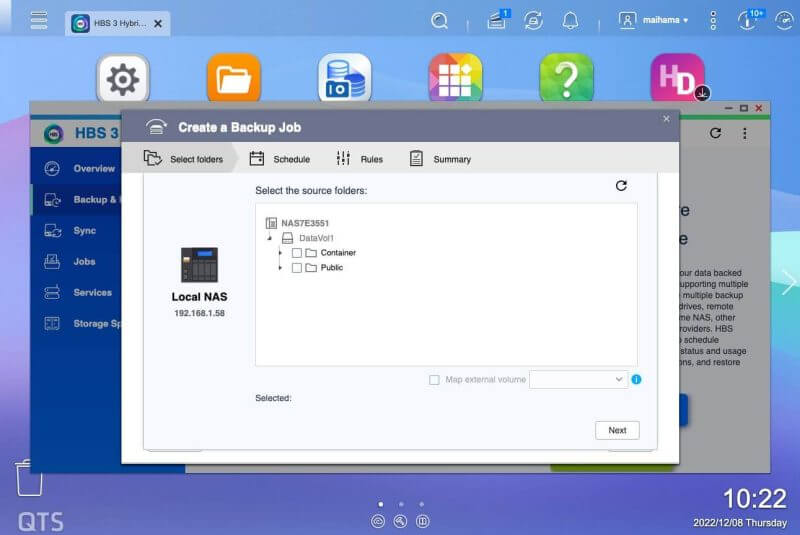Image resolution: width=800 pixels, height=535 pixels.
Task: Select the Summary wizard step
Action: (x=440, y=159)
